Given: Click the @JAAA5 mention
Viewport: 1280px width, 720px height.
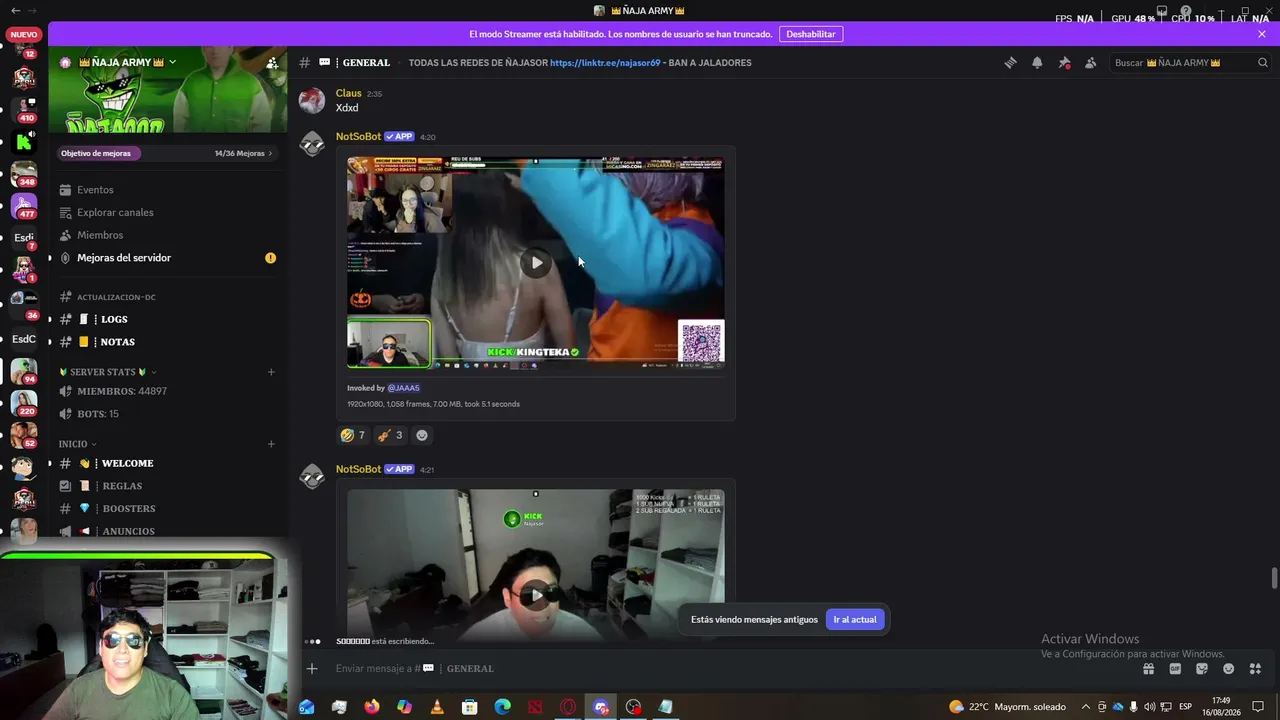Looking at the screenshot, I should tap(403, 388).
